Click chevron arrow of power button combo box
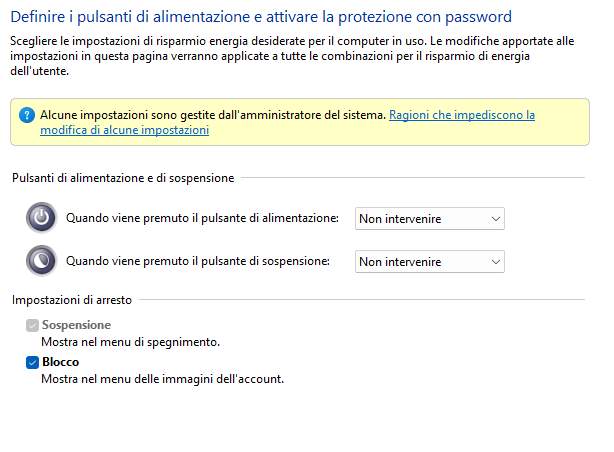The height and width of the screenshot is (452, 614). [496, 219]
